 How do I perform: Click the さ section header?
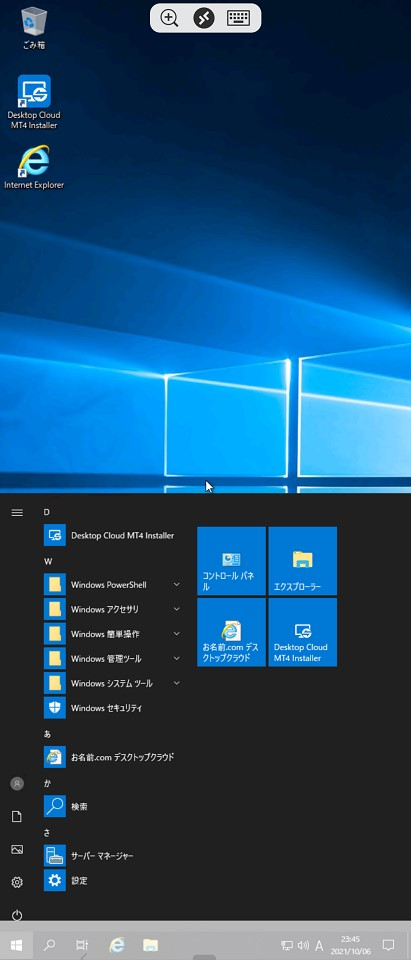(x=47, y=832)
